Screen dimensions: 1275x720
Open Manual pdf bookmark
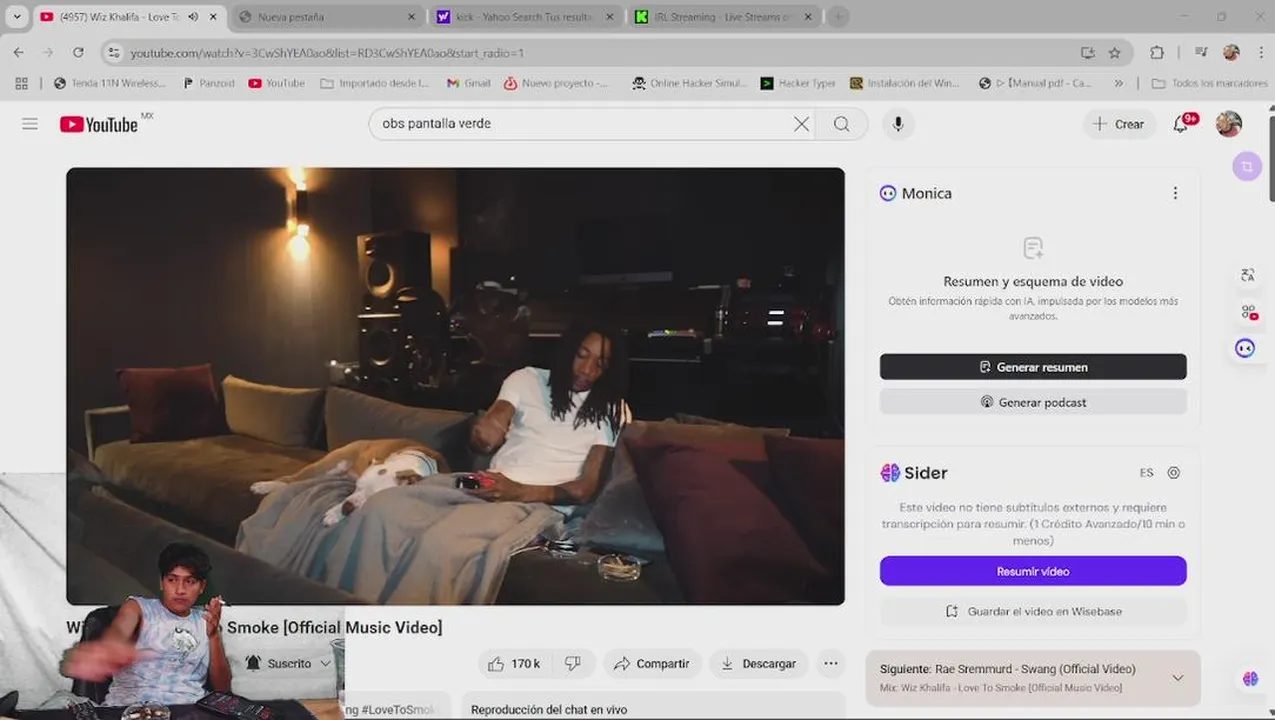(1036, 83)
